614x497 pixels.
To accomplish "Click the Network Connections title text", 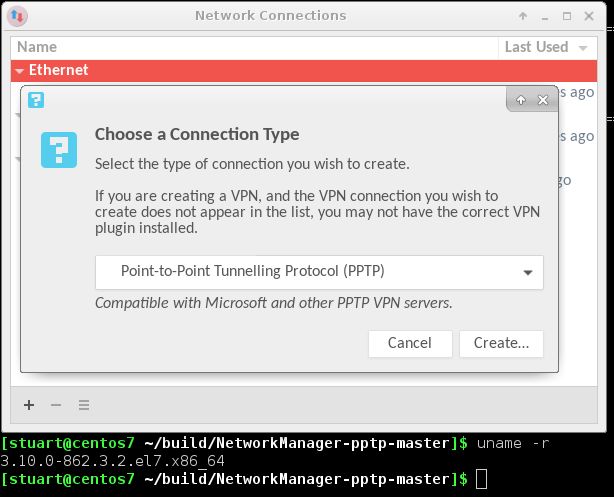I will coord(271,16).
